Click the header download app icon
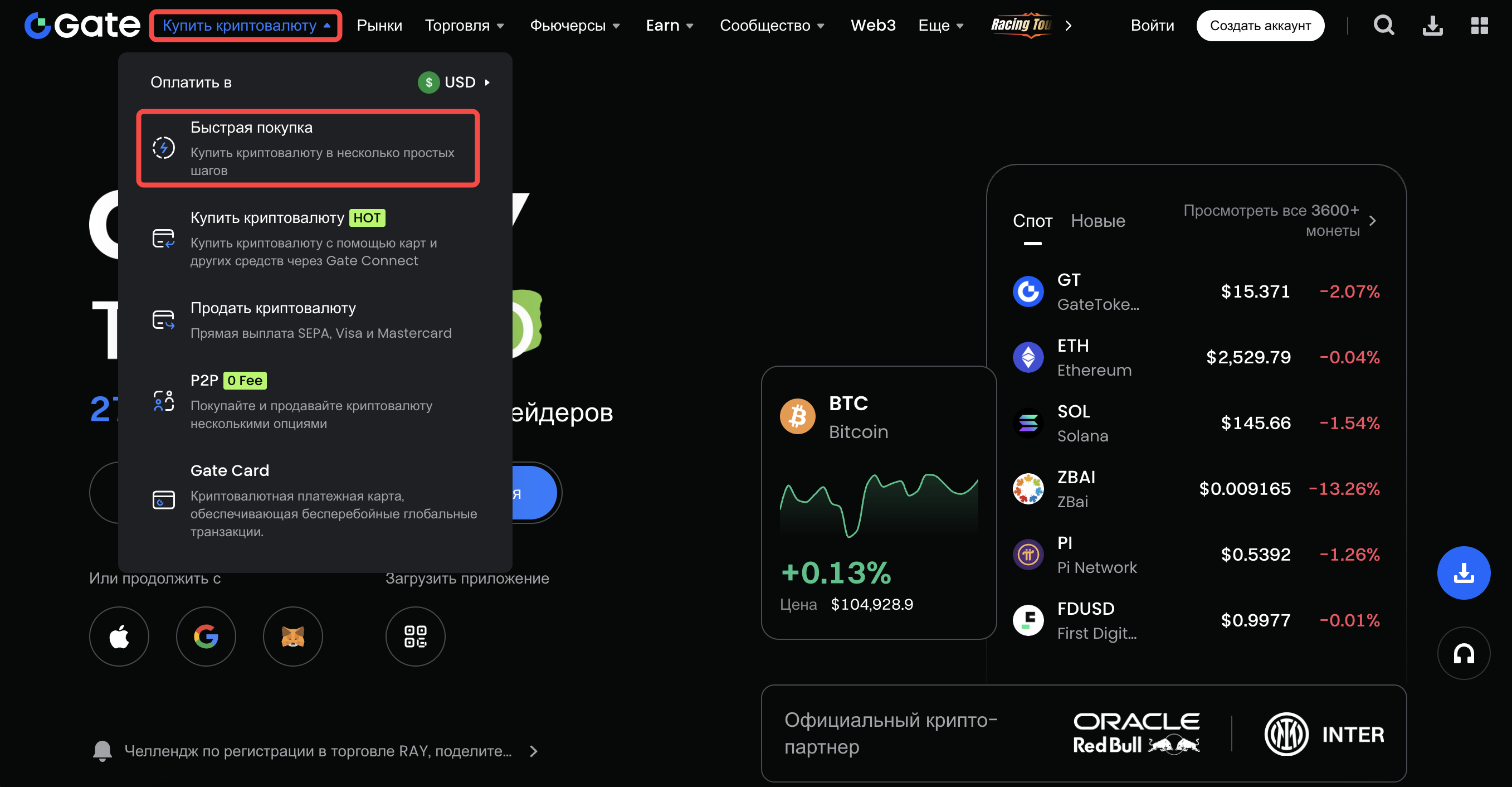Screen dimensions: 1512x787 tap(1432, 25)
